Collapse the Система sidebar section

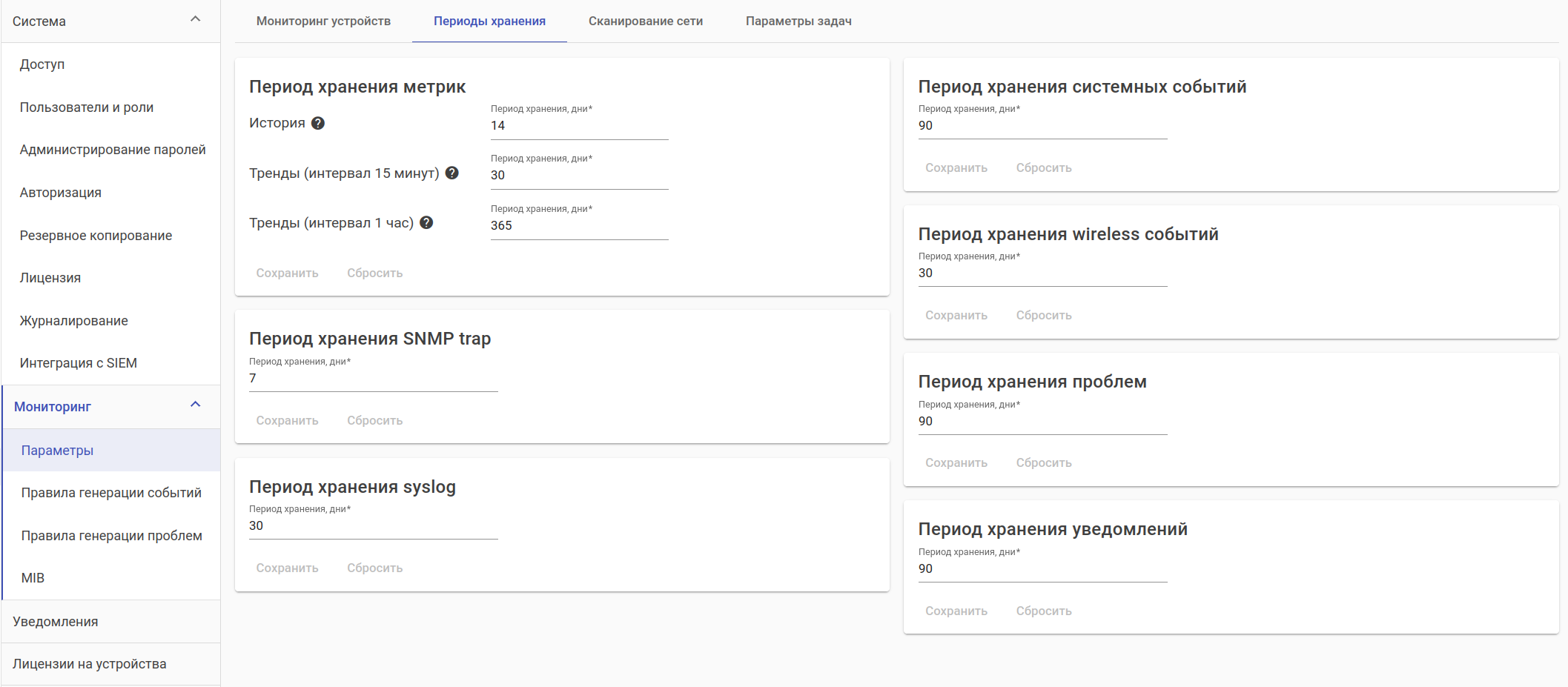196,19
